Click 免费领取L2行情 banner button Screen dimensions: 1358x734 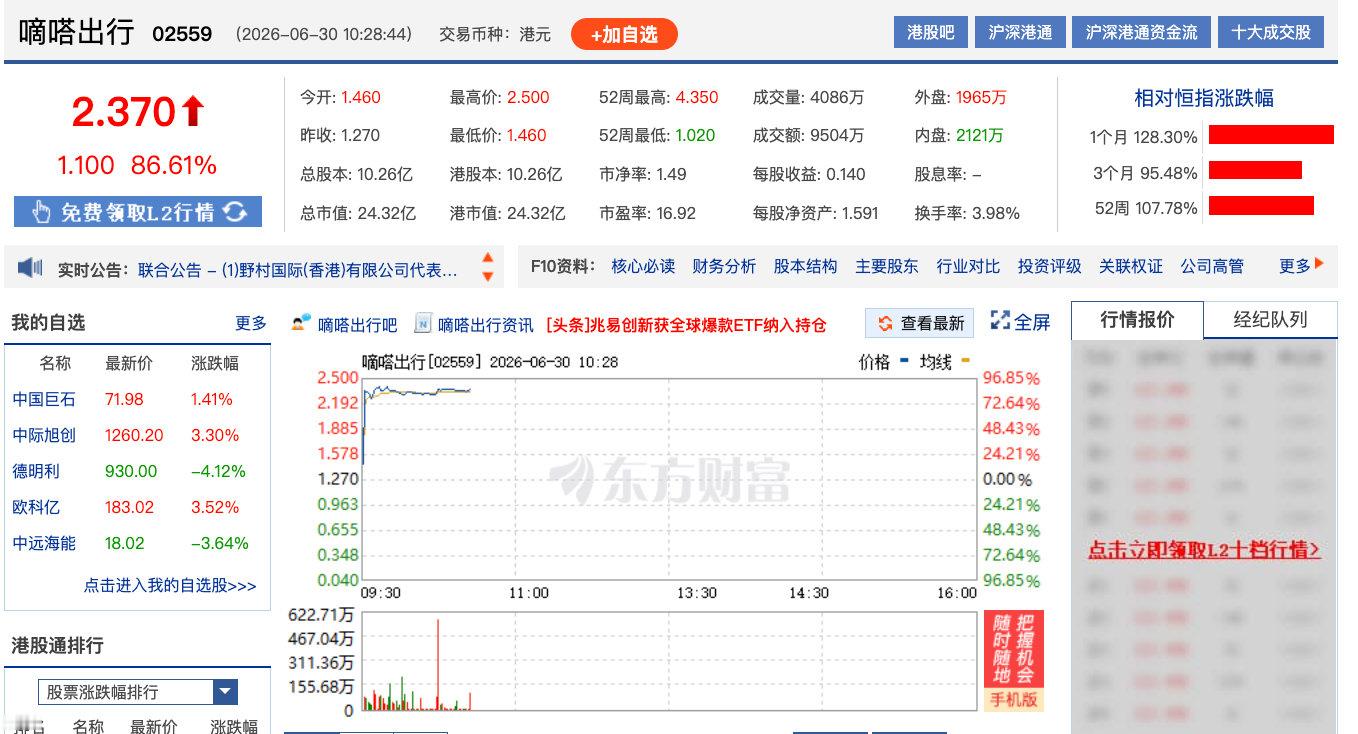[138, 211]
